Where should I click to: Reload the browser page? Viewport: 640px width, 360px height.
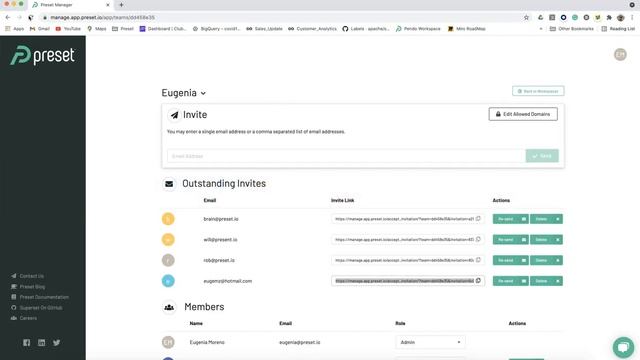point(31,18)
